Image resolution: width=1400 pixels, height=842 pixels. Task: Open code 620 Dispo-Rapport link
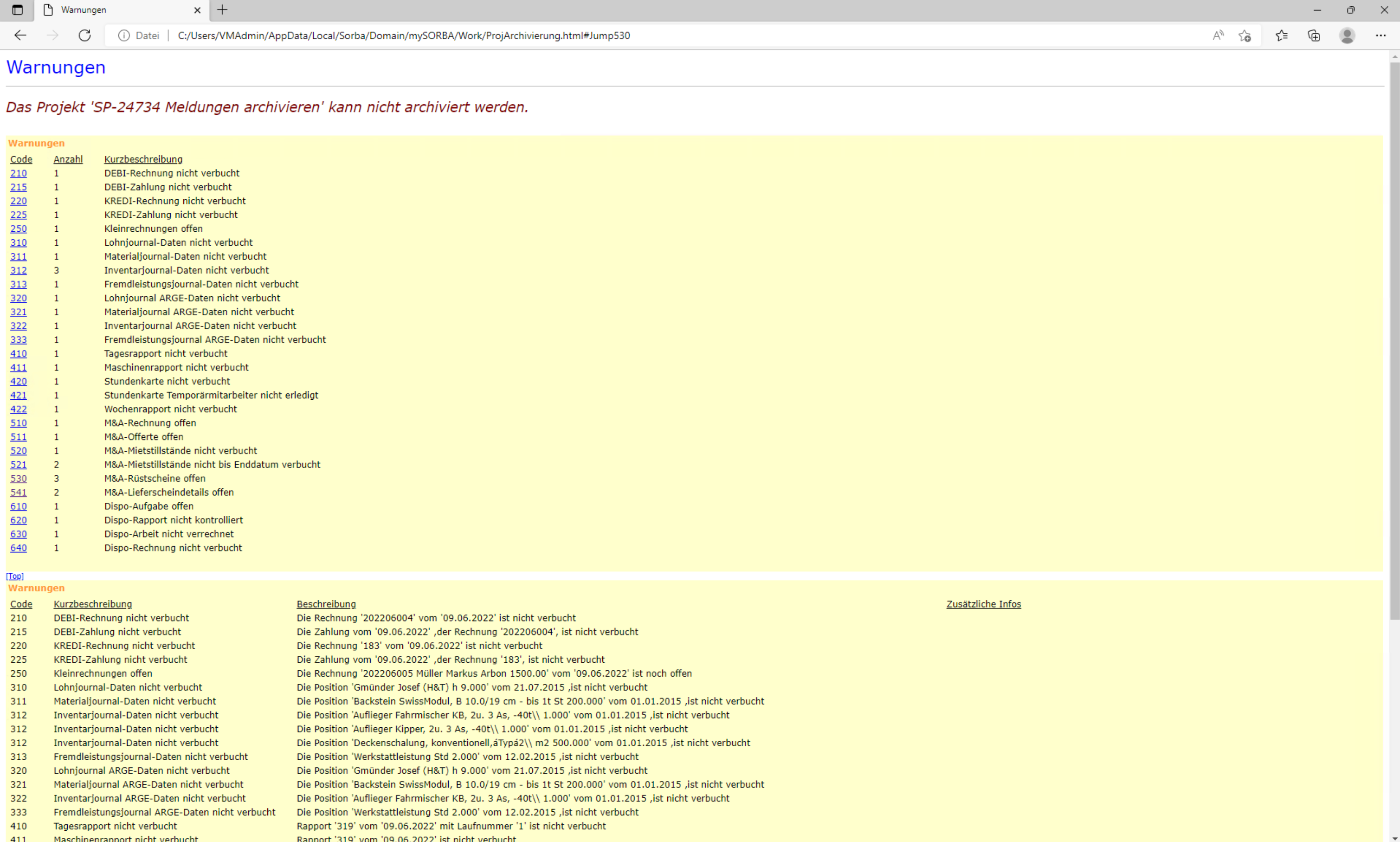coord(18,520)
